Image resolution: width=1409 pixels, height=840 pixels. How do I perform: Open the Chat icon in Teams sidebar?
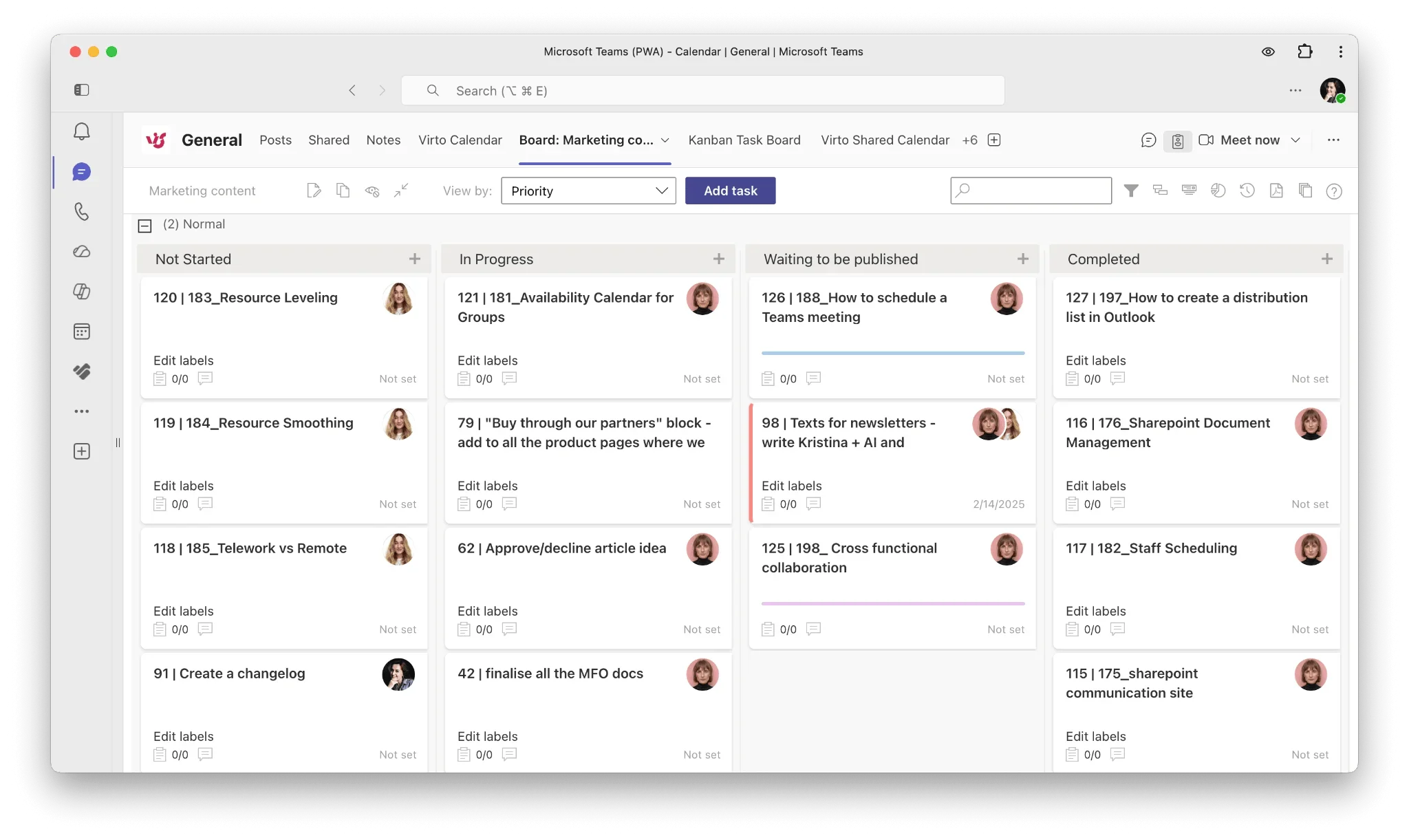pyautogui.click(x=81, y=171)
